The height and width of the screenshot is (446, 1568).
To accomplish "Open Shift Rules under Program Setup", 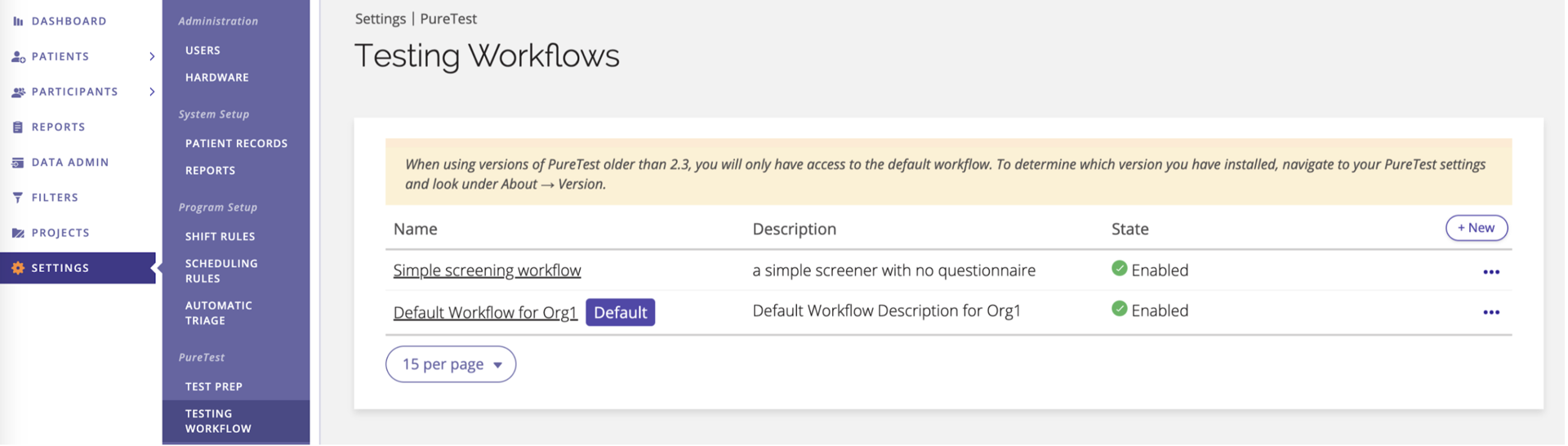I will pos(220,237).
